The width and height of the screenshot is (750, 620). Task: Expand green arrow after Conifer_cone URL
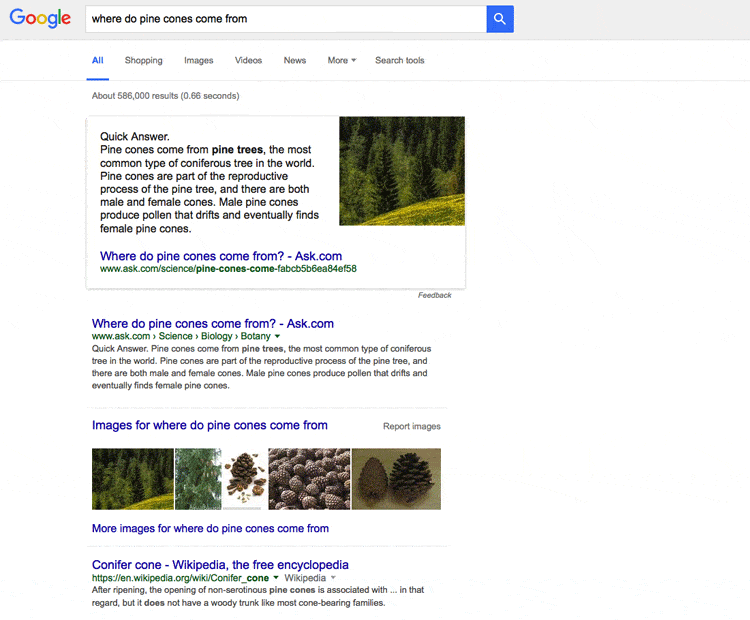coord(276,578)
